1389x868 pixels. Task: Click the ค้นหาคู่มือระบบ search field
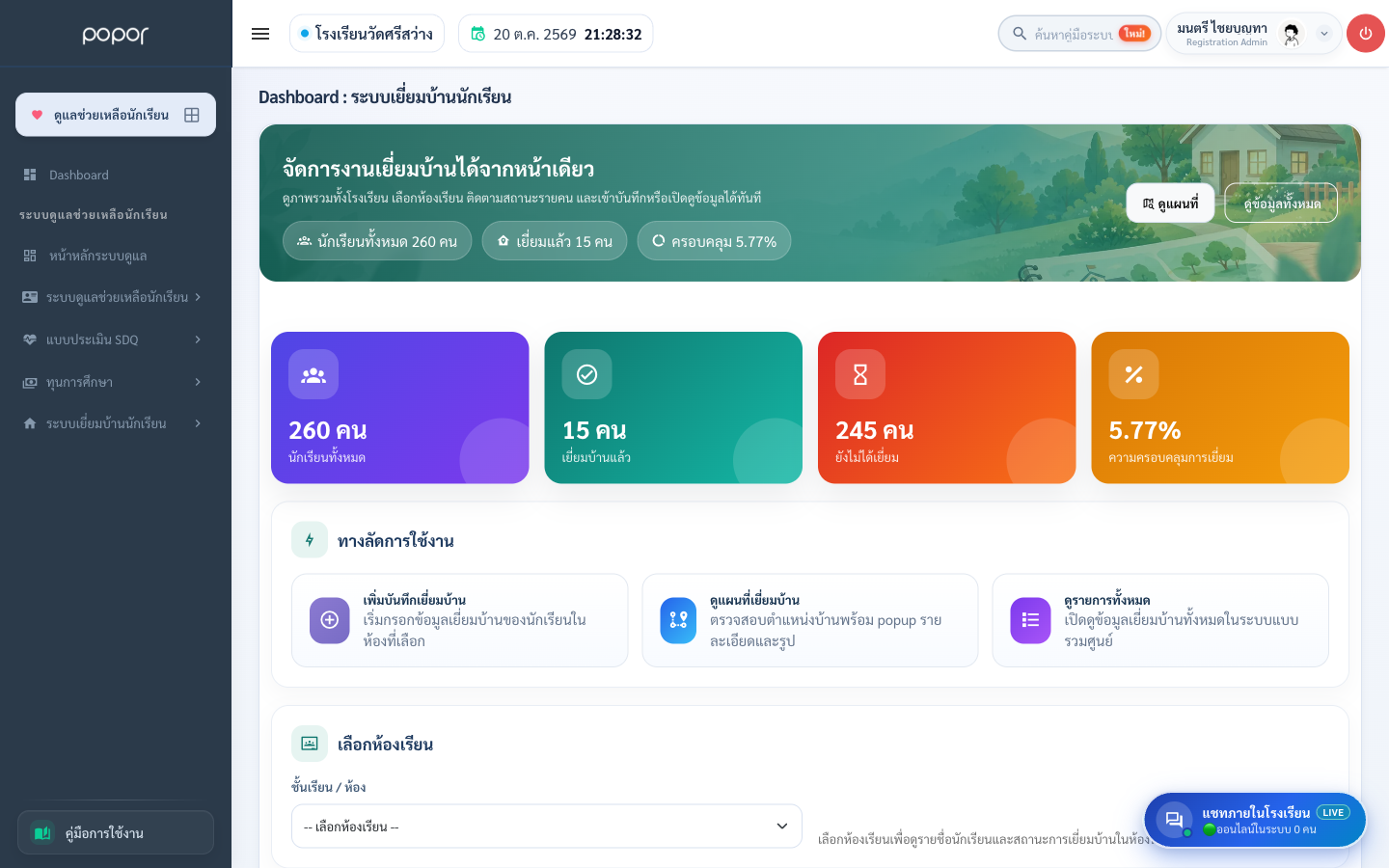pyautogui.click(x=1079, y=34)
